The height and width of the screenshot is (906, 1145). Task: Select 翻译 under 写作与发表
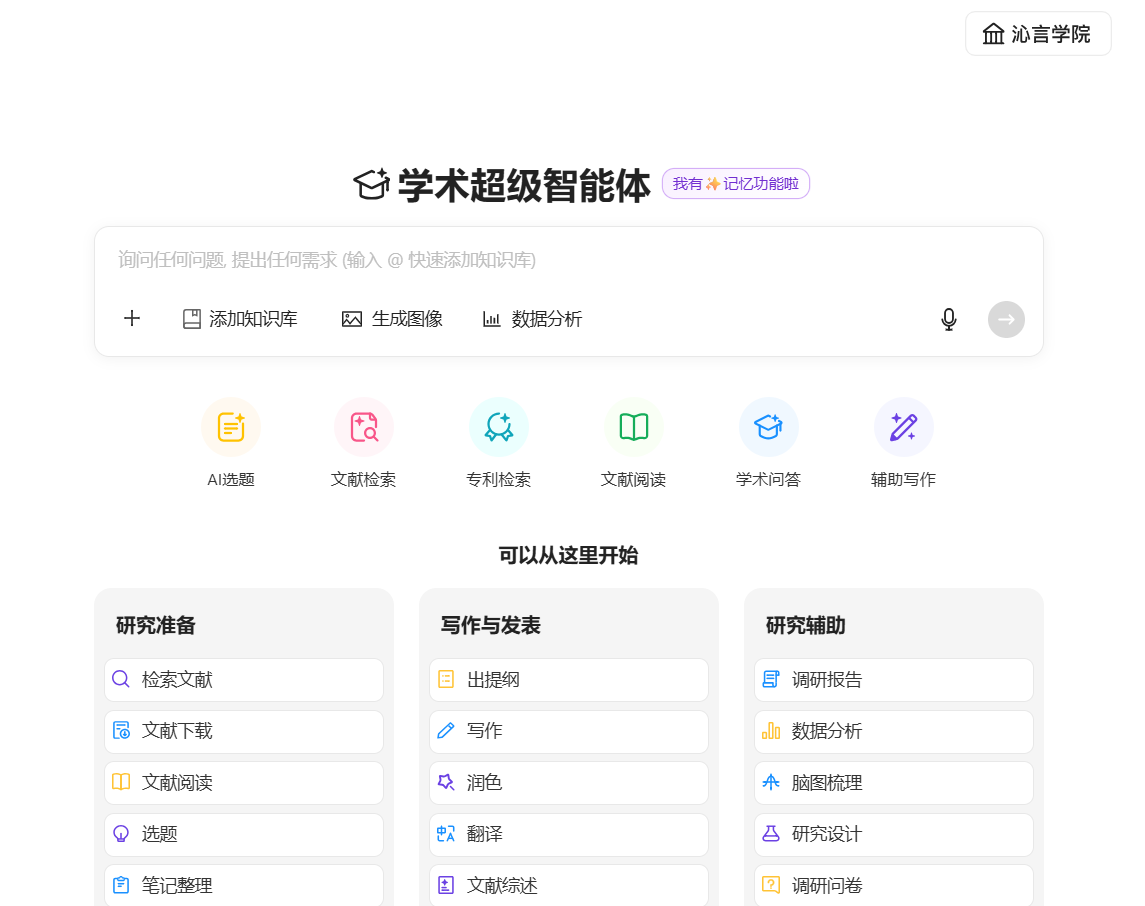click(569, 834)
